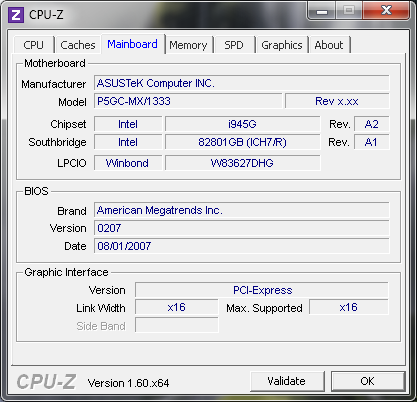This screenshot has width=417, height=402.
Task: Click the CPU-Z purple Z title icon
Action: [16, 15]
